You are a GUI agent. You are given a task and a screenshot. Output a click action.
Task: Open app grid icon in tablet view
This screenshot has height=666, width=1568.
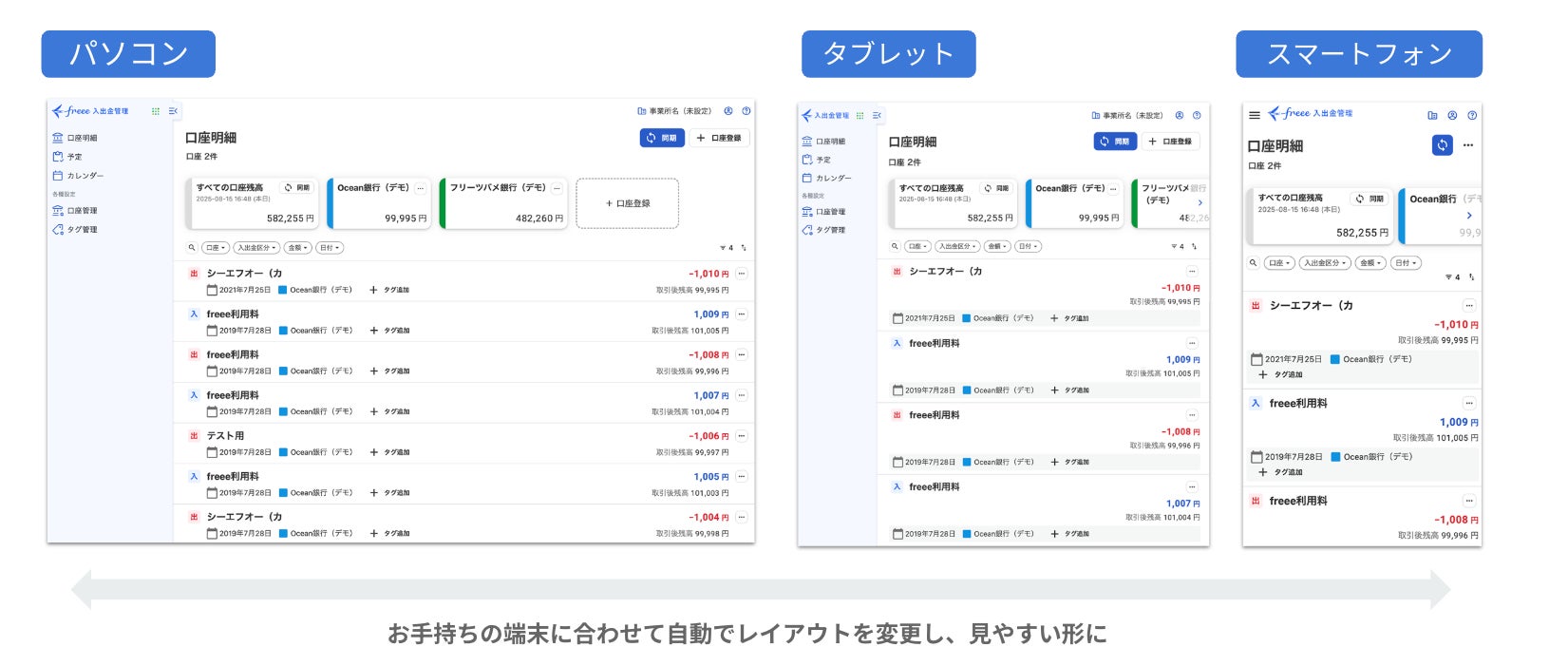pyautogui.click(x=860, y=116)
